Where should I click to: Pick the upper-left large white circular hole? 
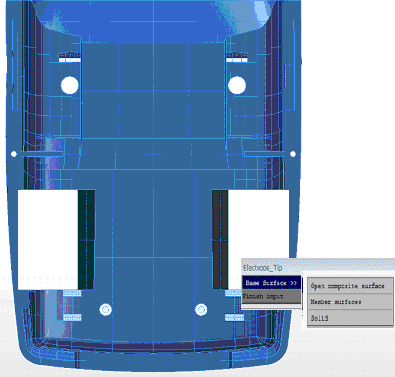coord(70,85)
